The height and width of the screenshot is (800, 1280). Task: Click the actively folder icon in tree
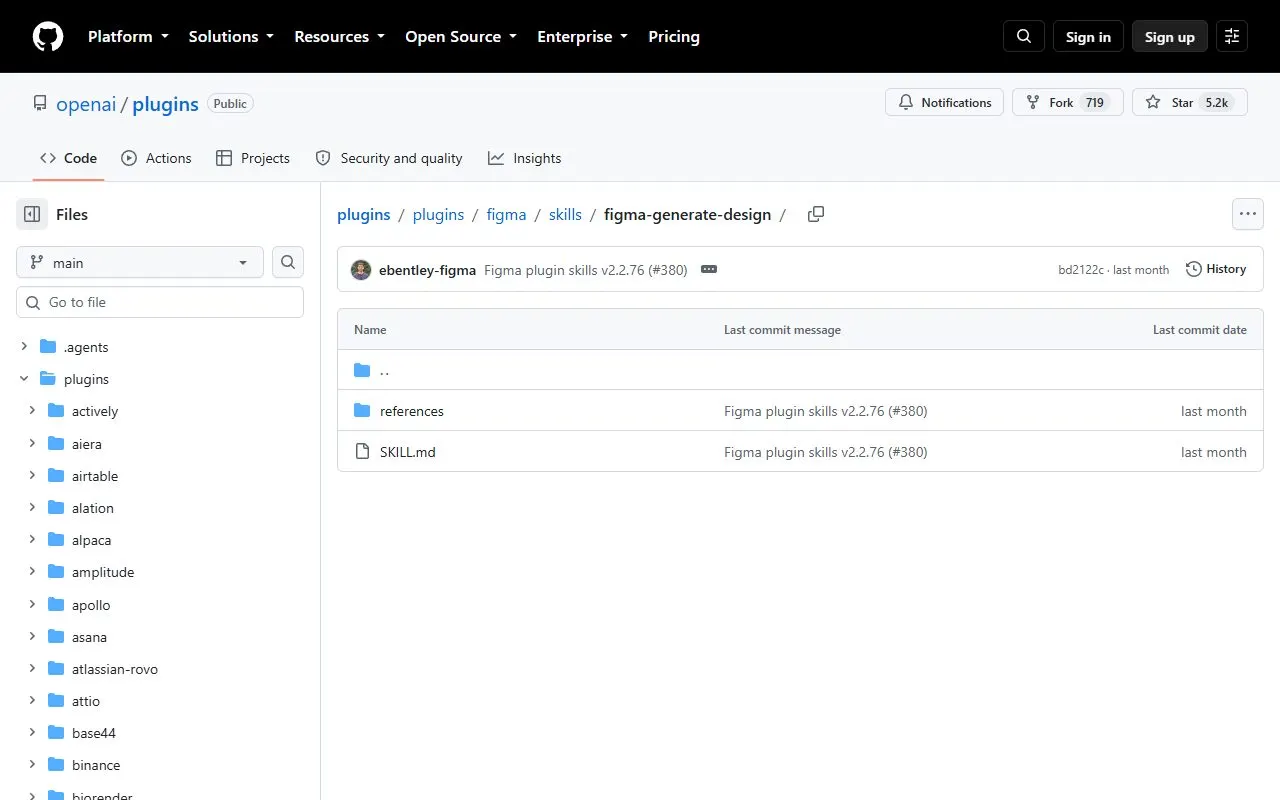(55, 411)
